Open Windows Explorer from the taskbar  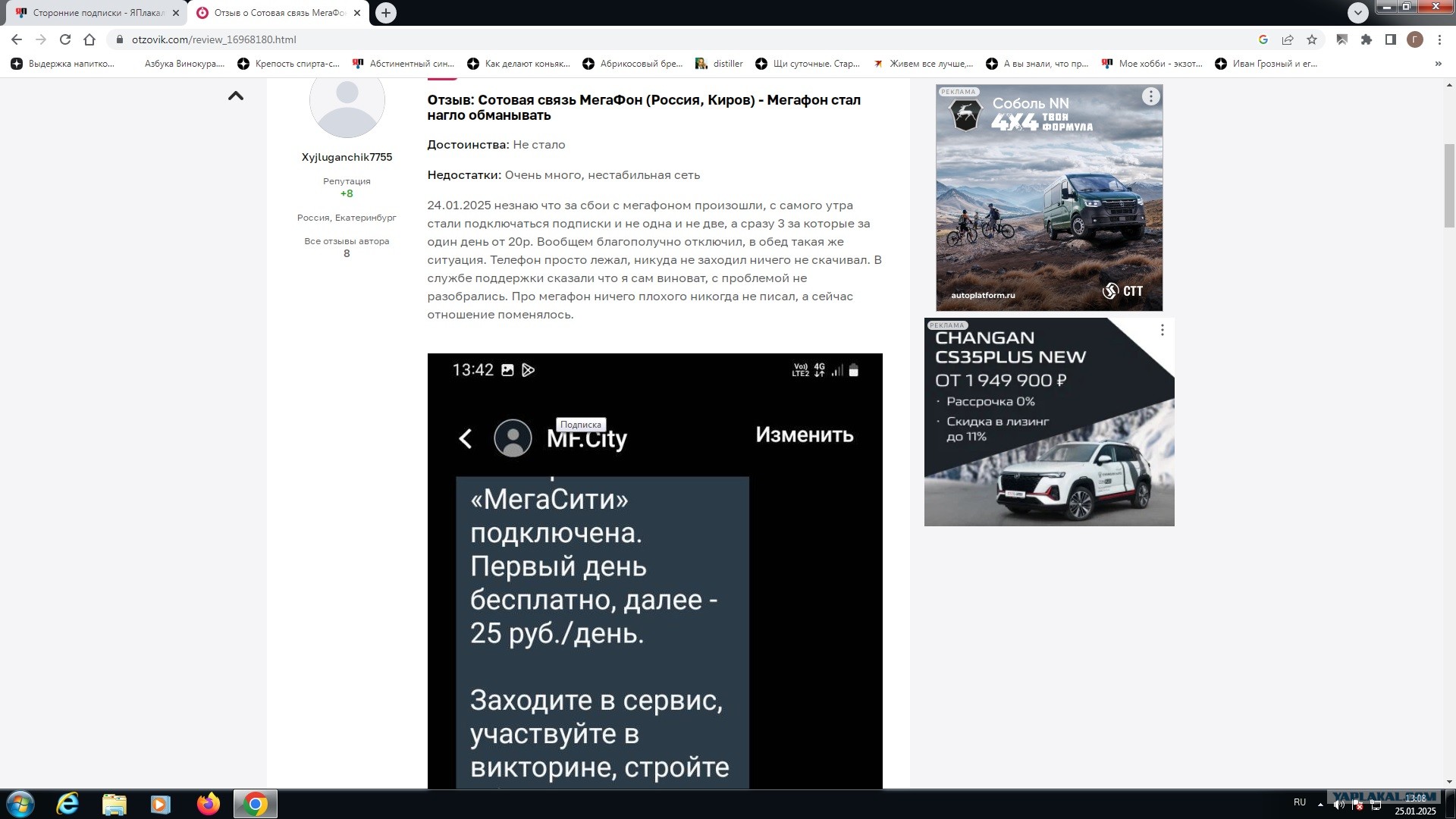coord(115,804)
